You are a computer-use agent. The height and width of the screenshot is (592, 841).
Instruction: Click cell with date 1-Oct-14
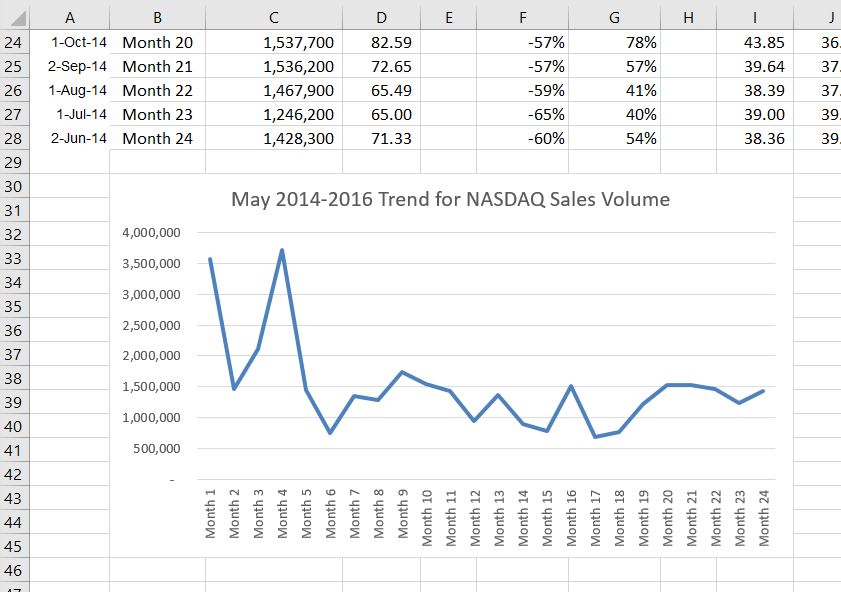tap(70, 42)
